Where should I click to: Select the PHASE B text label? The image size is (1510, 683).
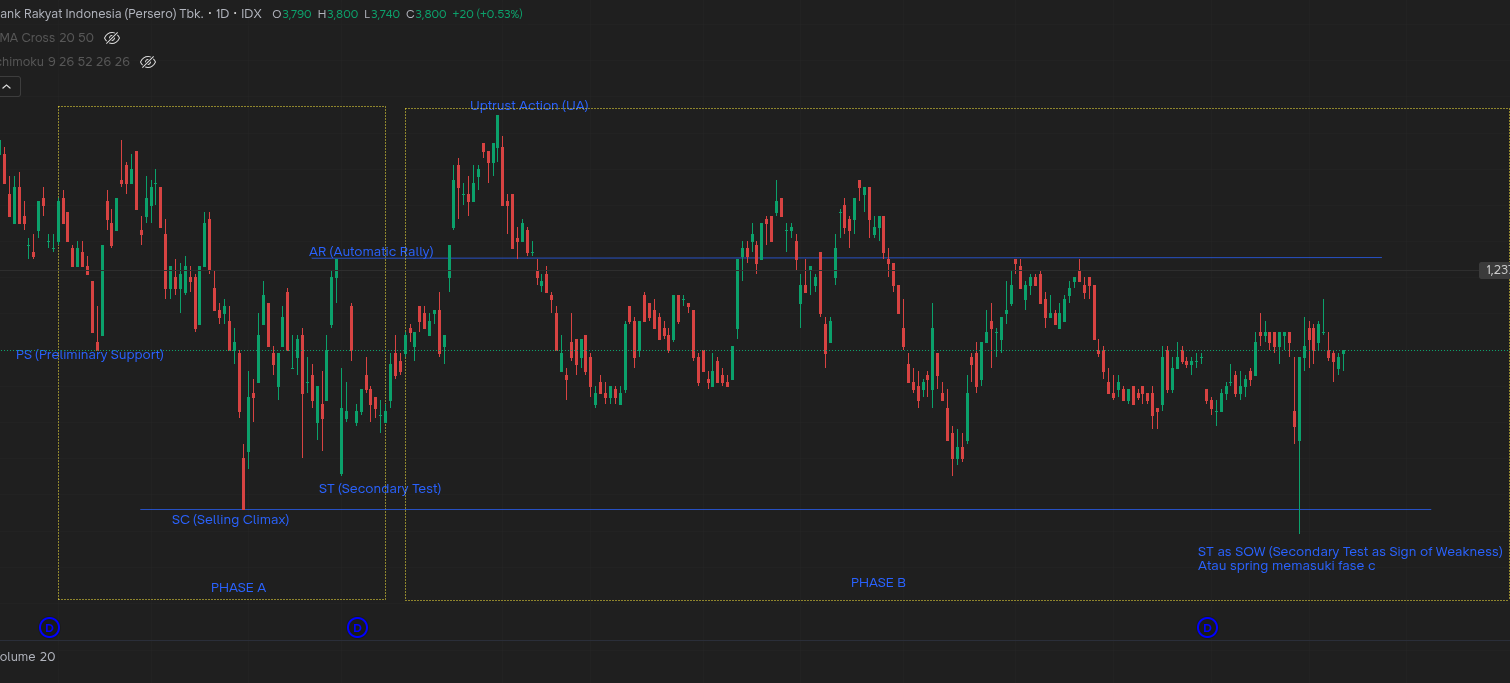878,583
